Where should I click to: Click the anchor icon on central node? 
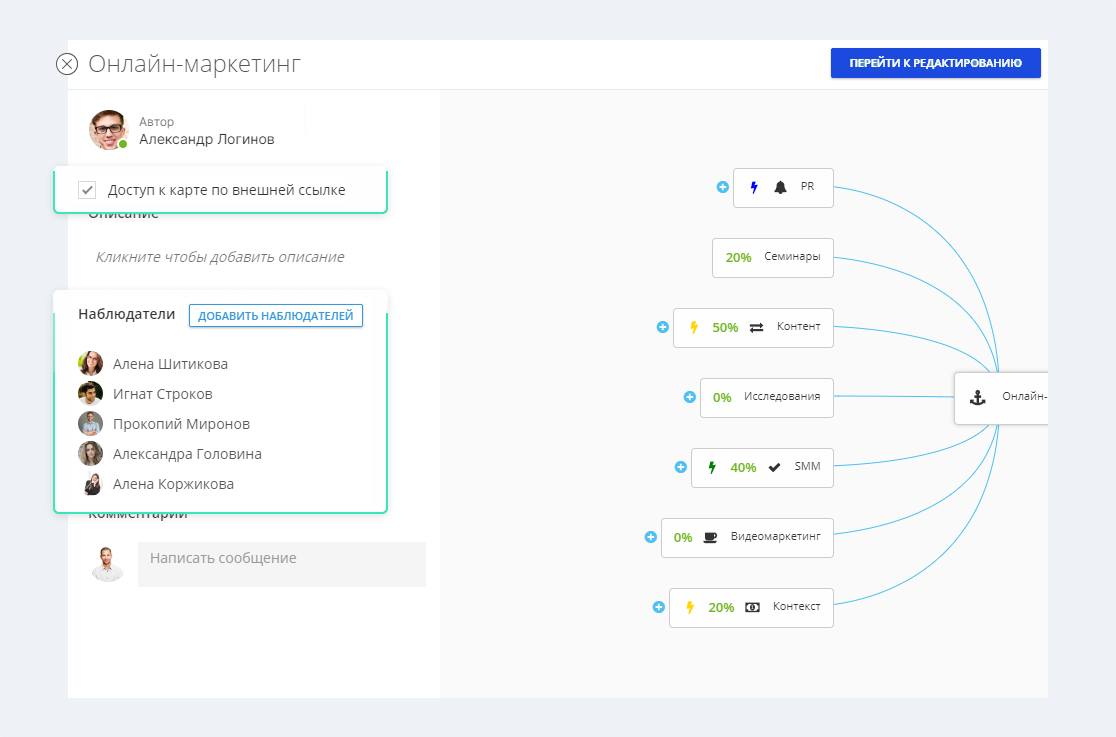(978, 397)
